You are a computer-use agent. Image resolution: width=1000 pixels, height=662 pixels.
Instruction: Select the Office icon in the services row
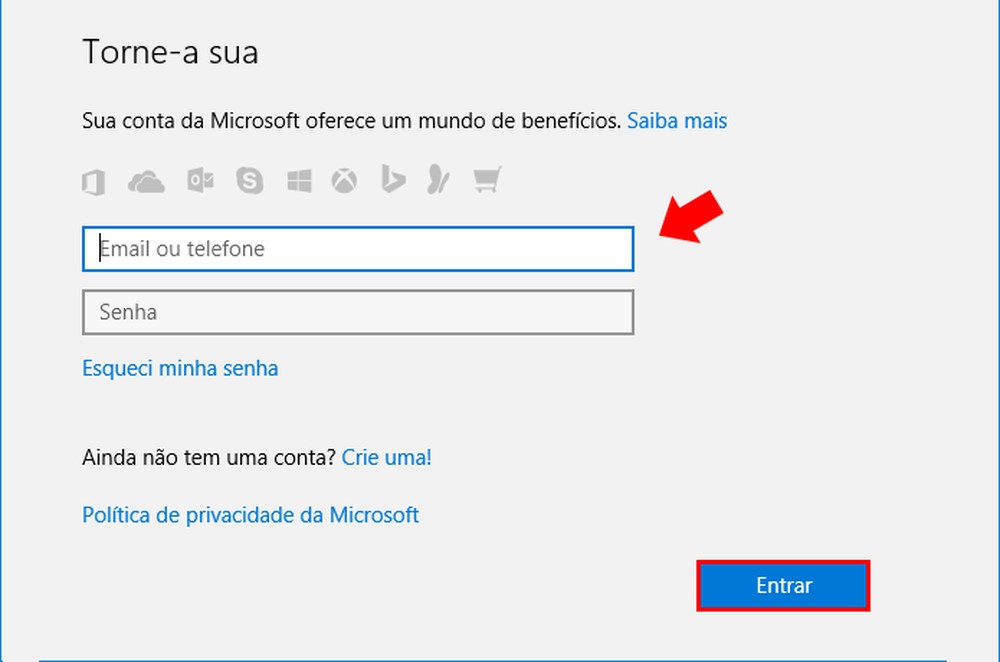click(92, 182)
